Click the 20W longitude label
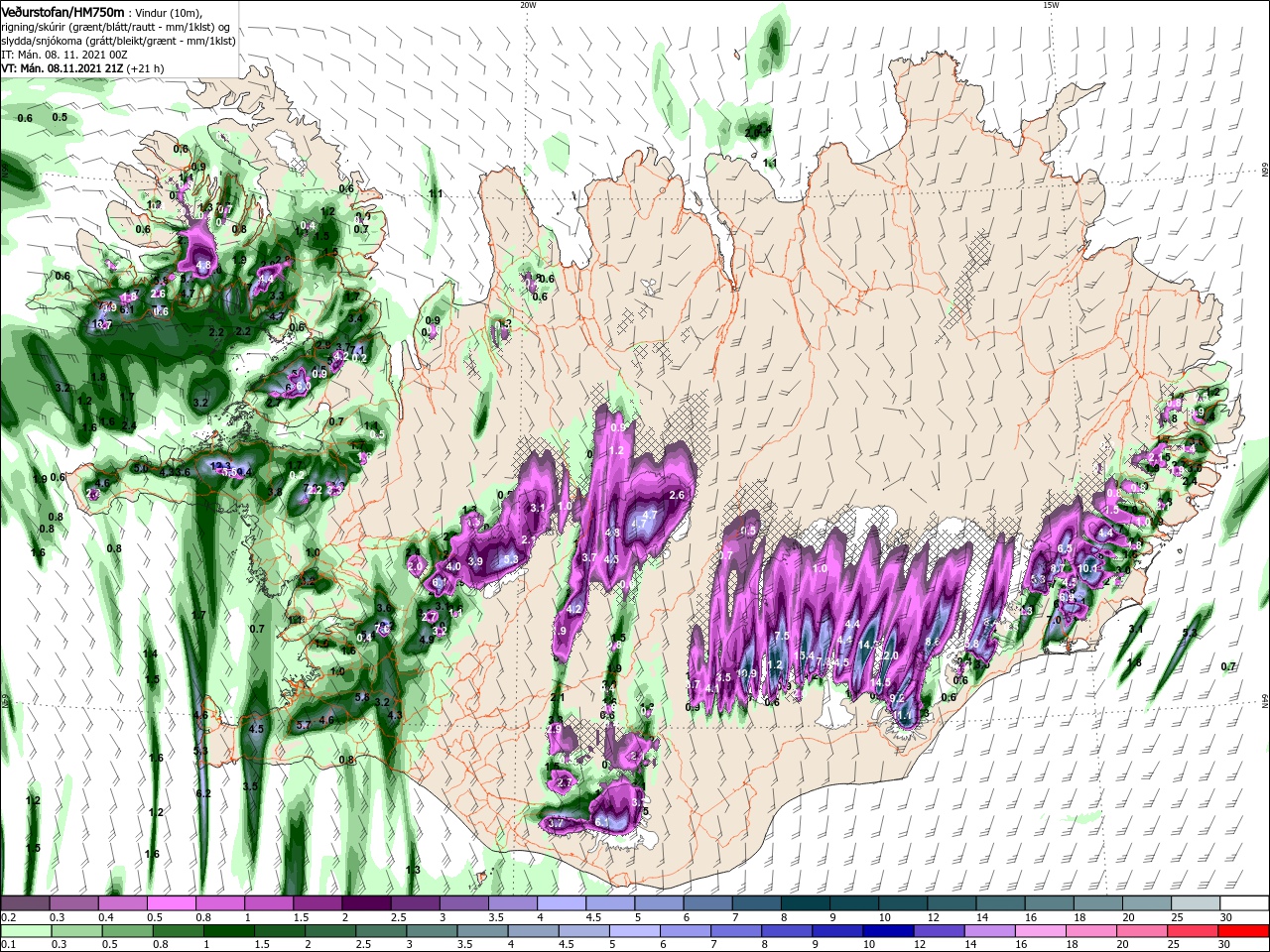 (x=528, y=5)
